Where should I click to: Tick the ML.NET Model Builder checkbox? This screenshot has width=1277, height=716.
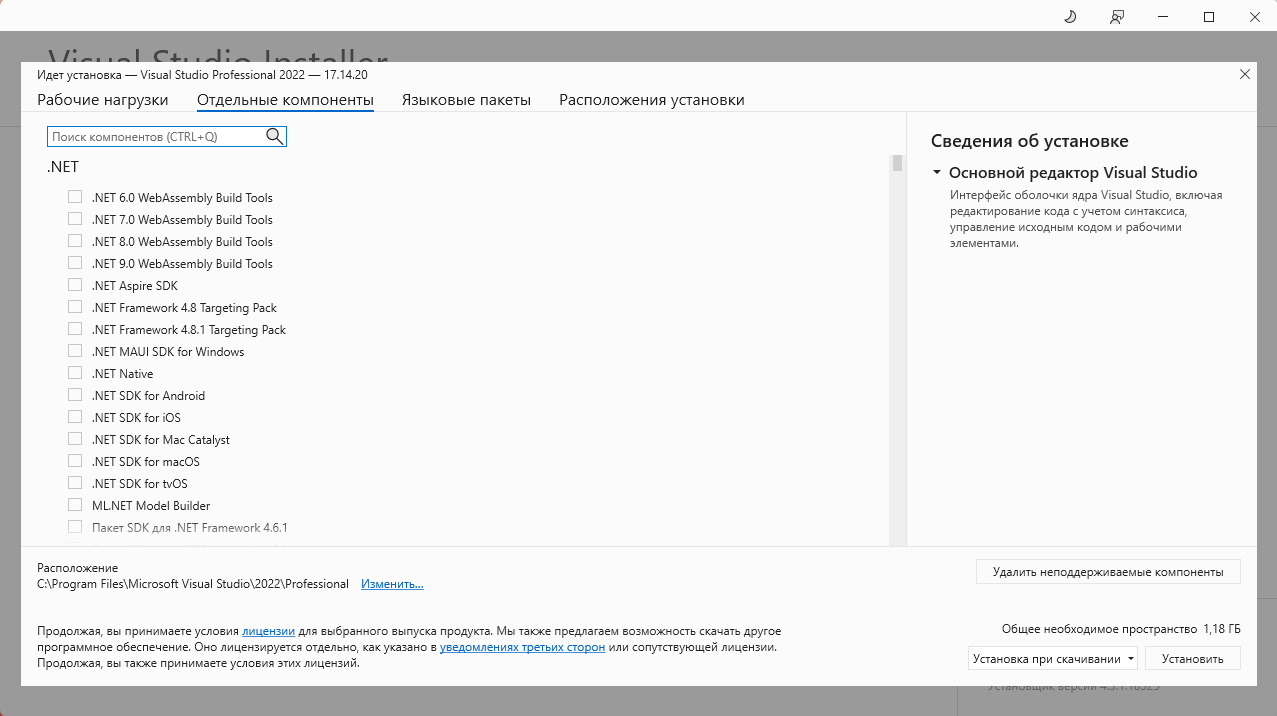[x=75, y=505]
